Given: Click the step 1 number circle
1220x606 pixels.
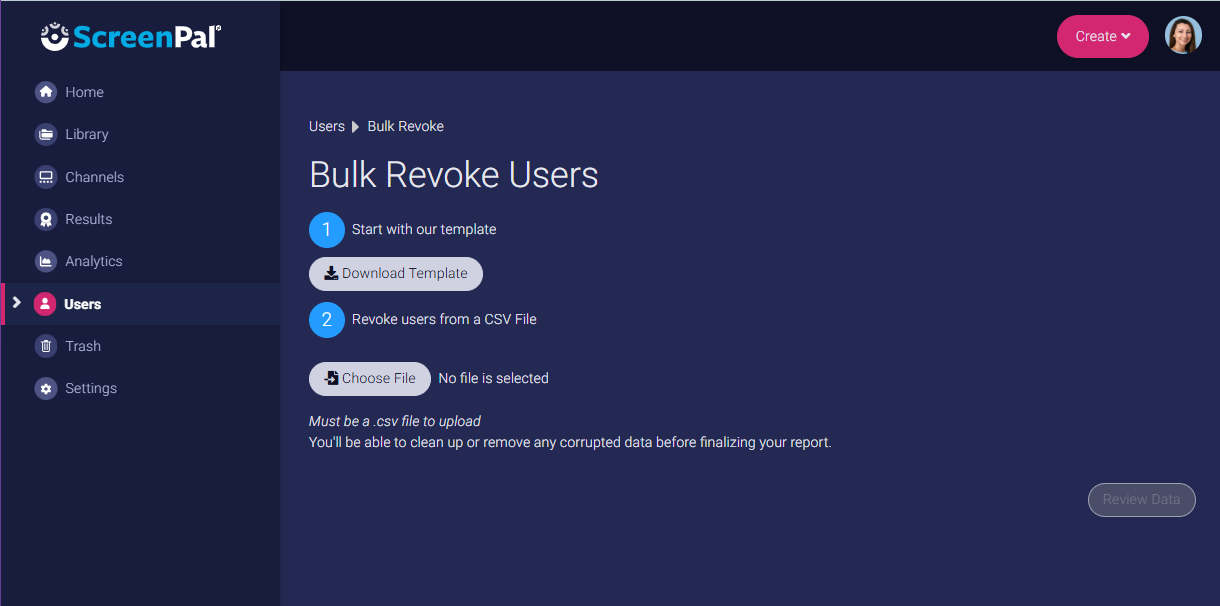Looking at the screenshot, I should tap(327, 230).
